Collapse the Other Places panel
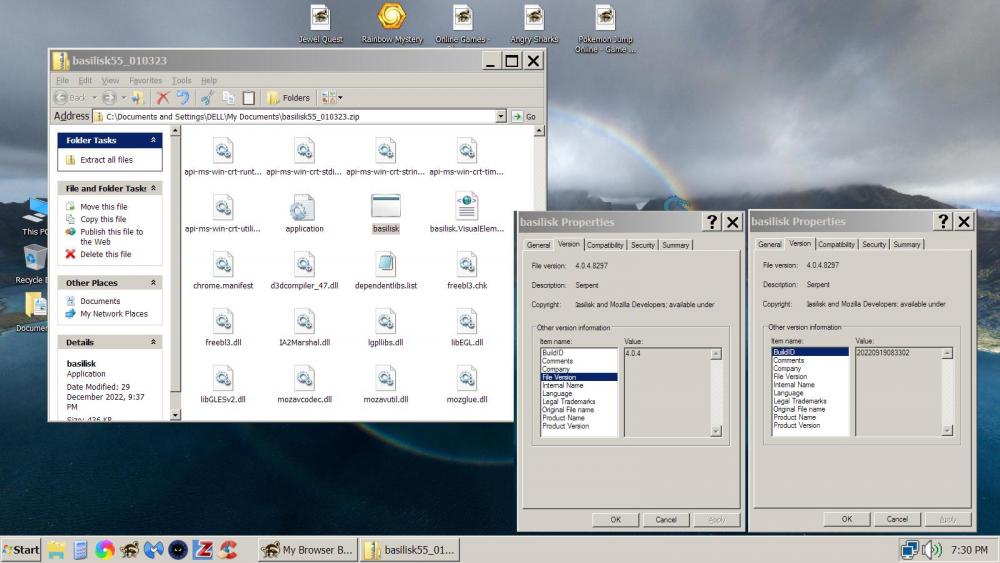The height and width of the screenshot is (563, 1000). pos(153,283)
